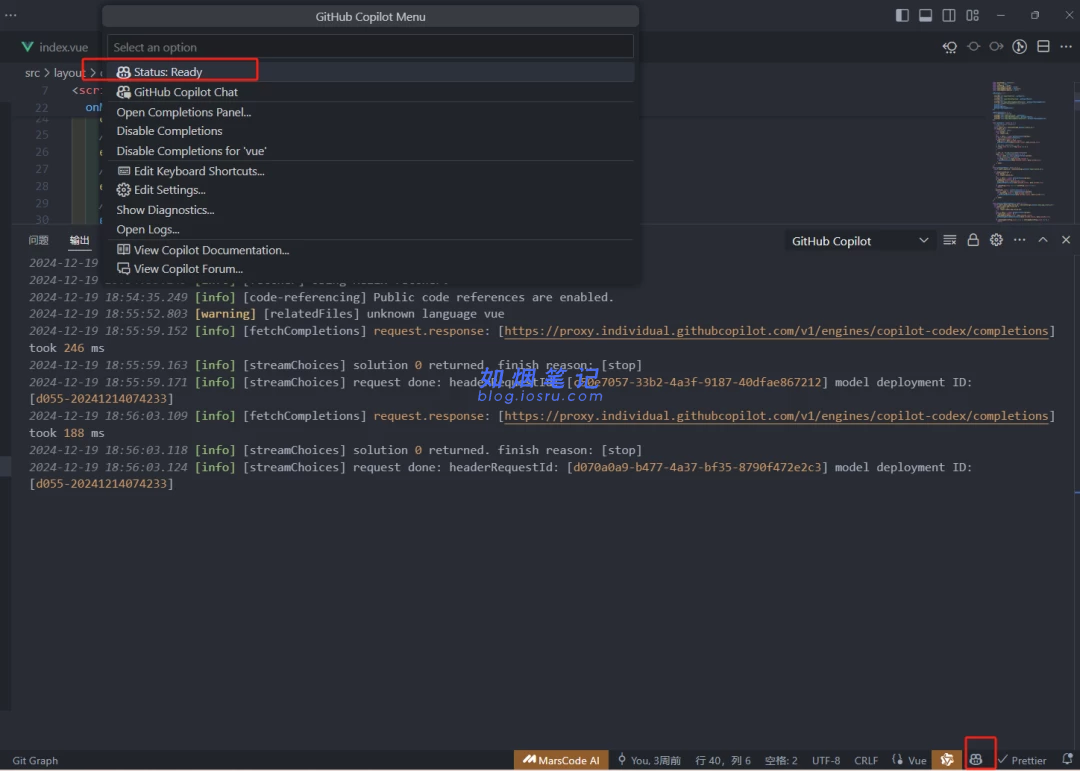Open completions URL in the 18:56:03.109 log line
The height and width of the screenshot is (771, 1080).
pyautogui.click(x=776, y=415)
